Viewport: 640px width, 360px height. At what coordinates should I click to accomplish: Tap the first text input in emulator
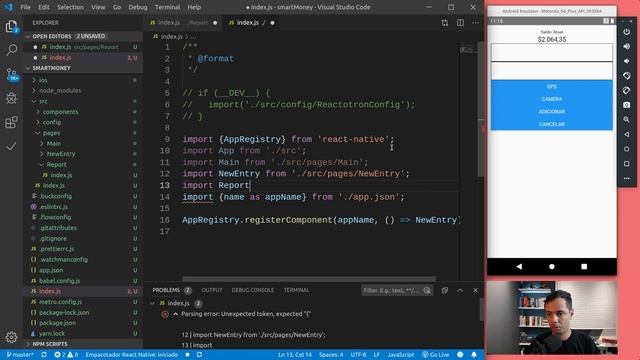coord(551,53)
